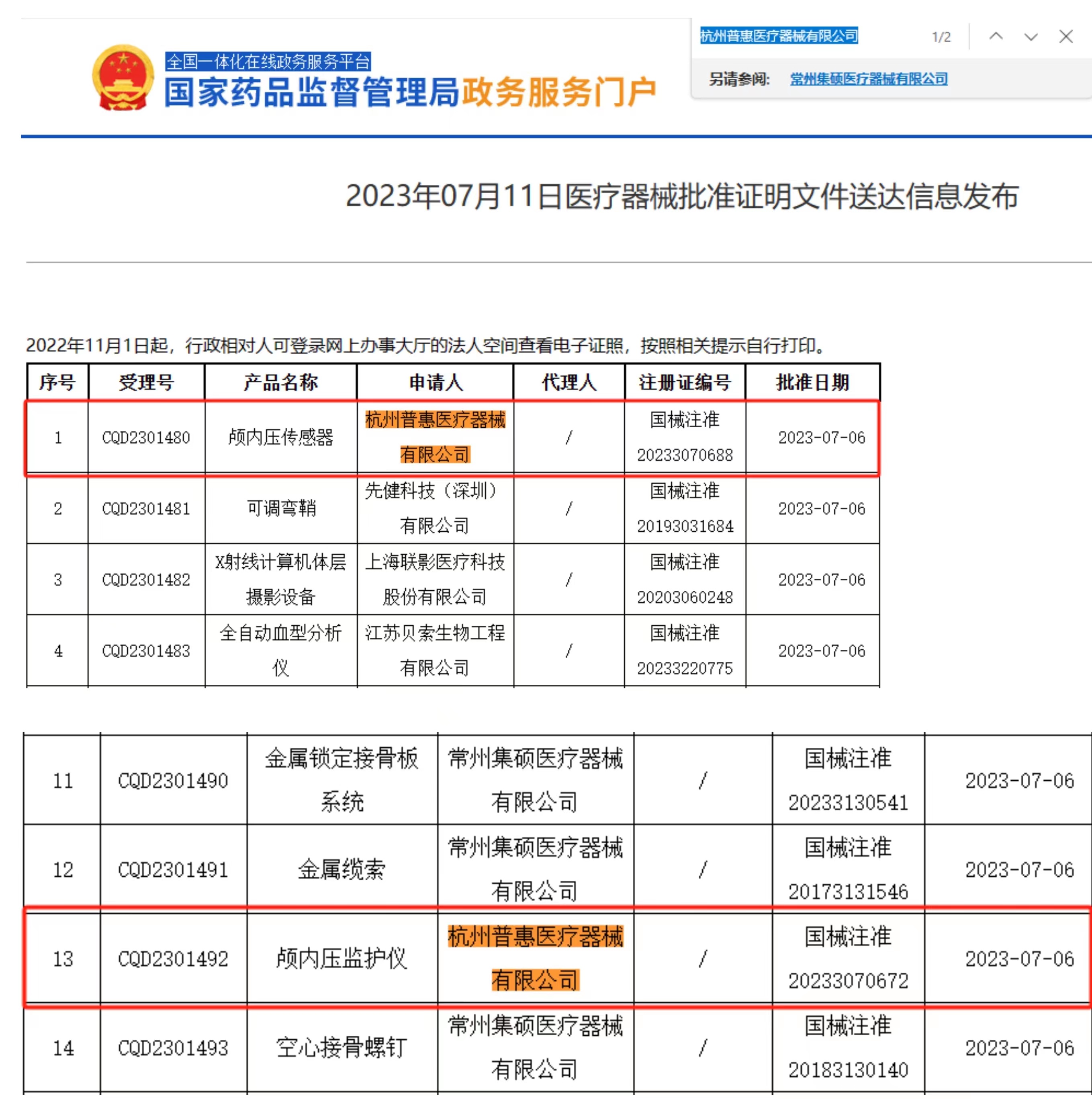Go to previous search match arrow
Screen dimensions: 1092x1108
[996, 36]
